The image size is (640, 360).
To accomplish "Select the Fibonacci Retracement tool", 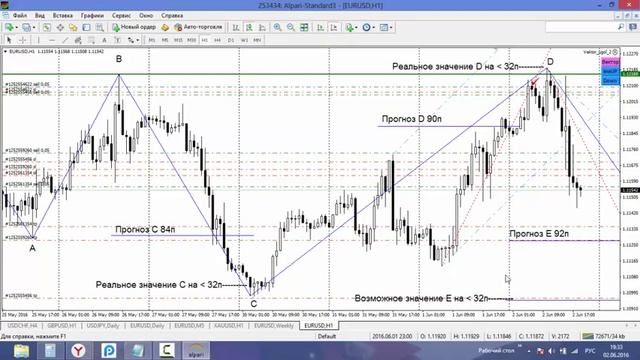I will coord(91,40).
